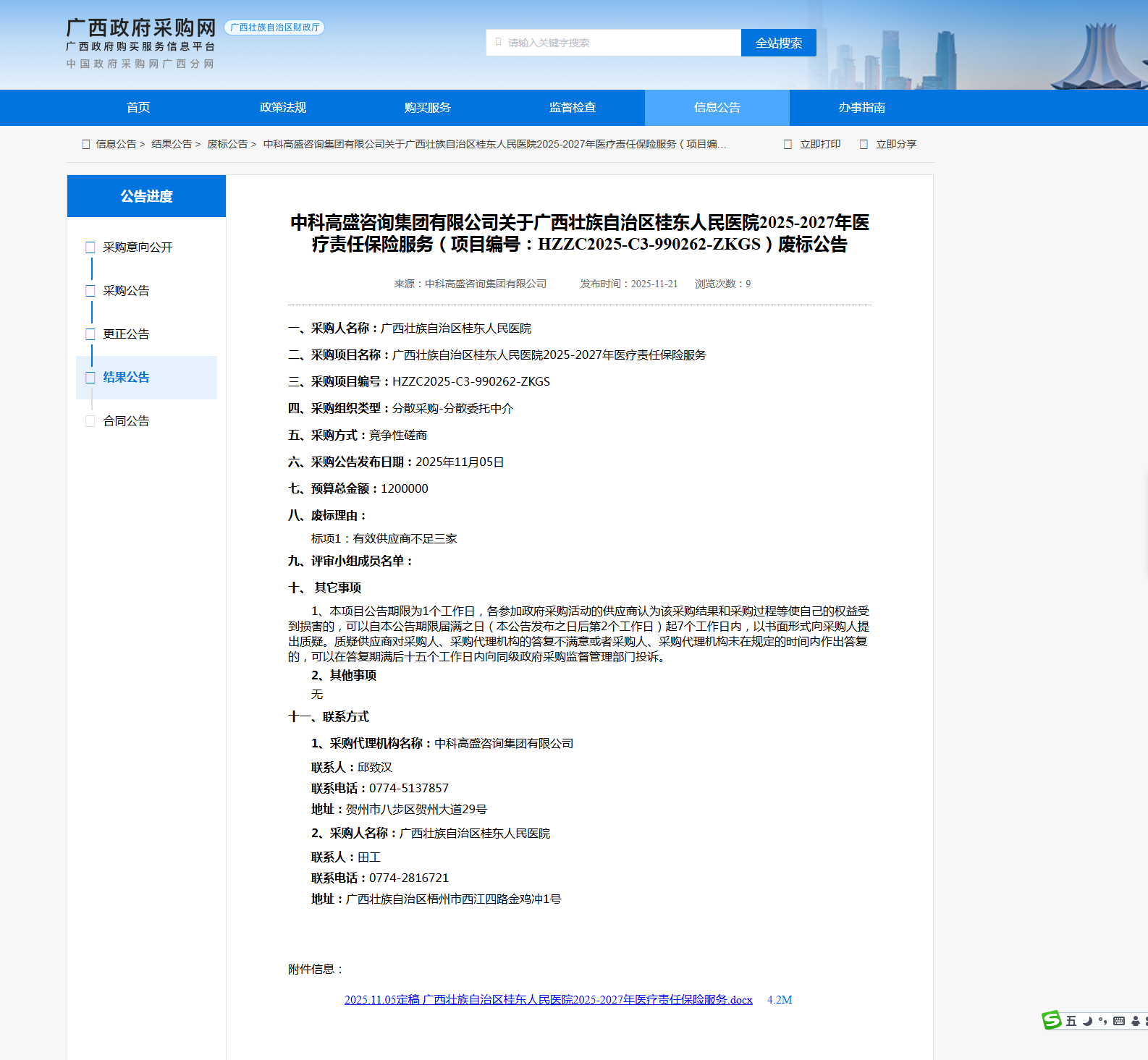Click the 立即打印 print icon
The image size is (1148, 1060).
(788, 144)
